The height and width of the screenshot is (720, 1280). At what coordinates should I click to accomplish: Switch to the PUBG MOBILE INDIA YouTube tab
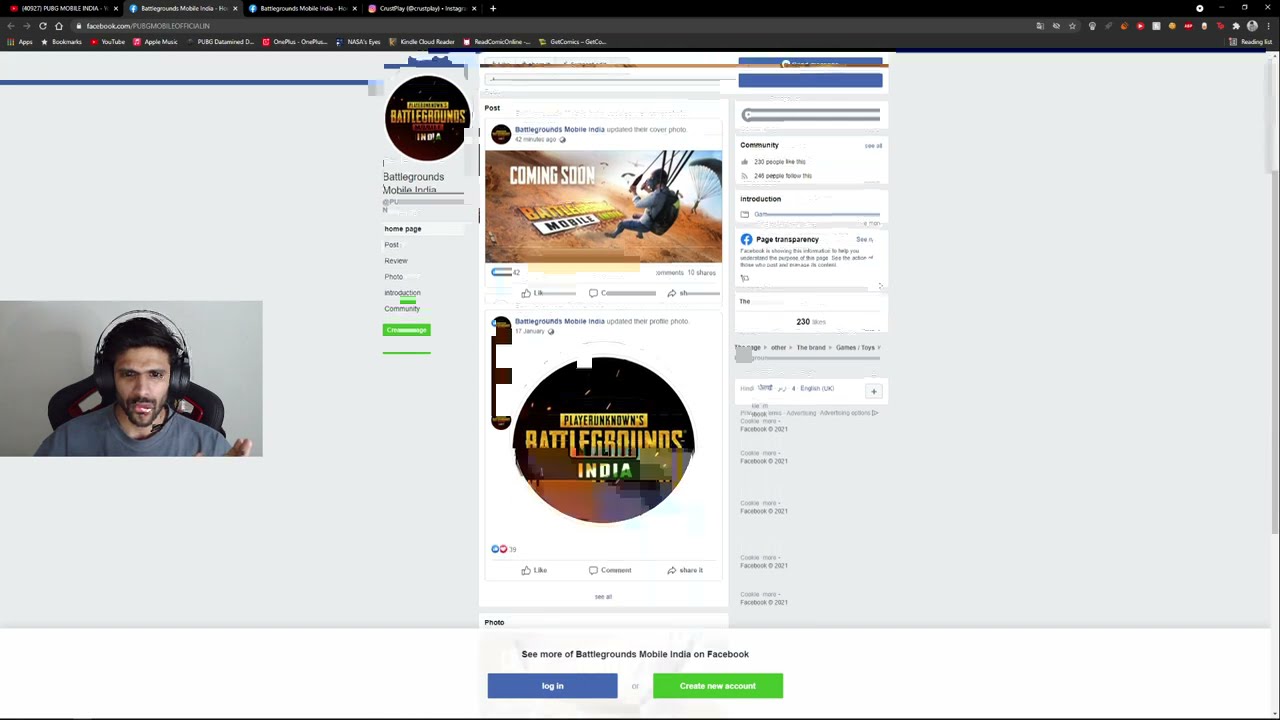click(60, 8)
